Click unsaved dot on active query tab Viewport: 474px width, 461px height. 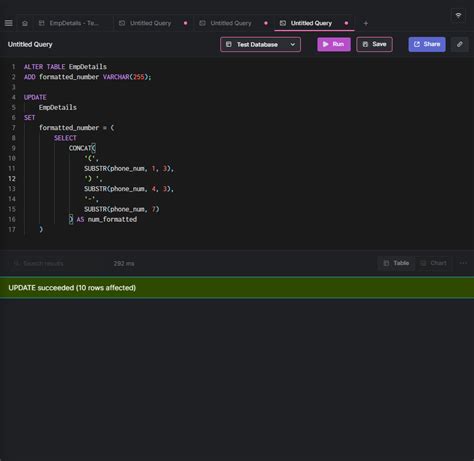pos(346,23)
